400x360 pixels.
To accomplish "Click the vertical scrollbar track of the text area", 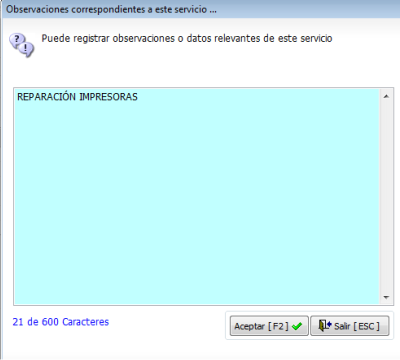I will point(386,197).
